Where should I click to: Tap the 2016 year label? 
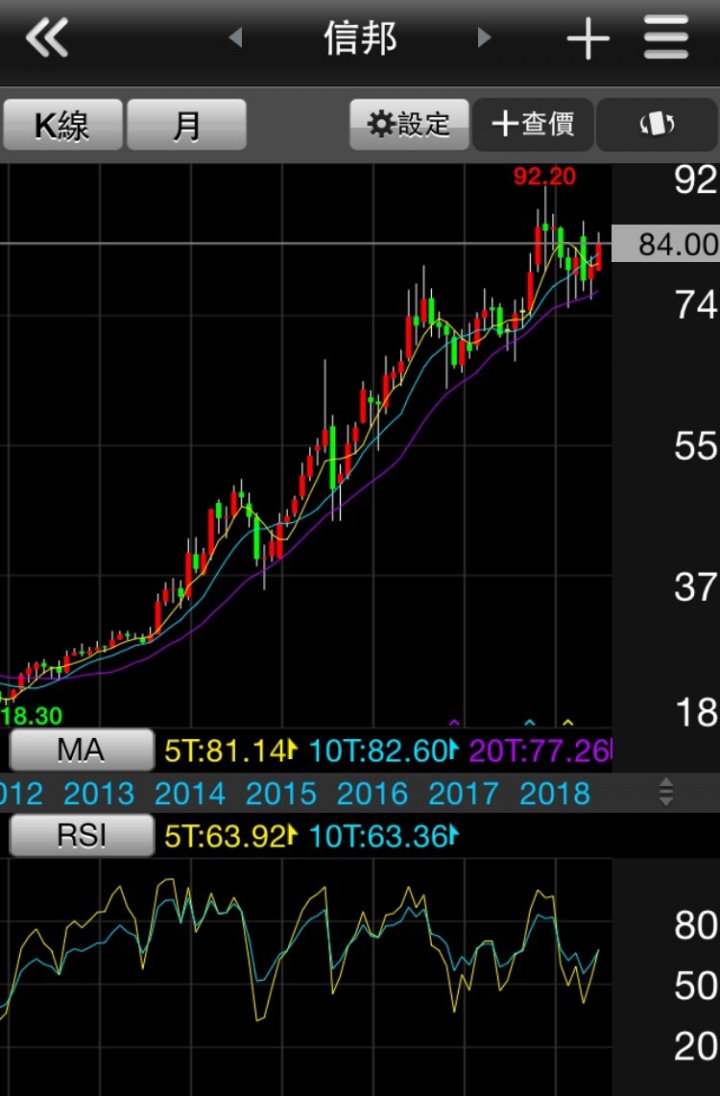tap(373, 793)
